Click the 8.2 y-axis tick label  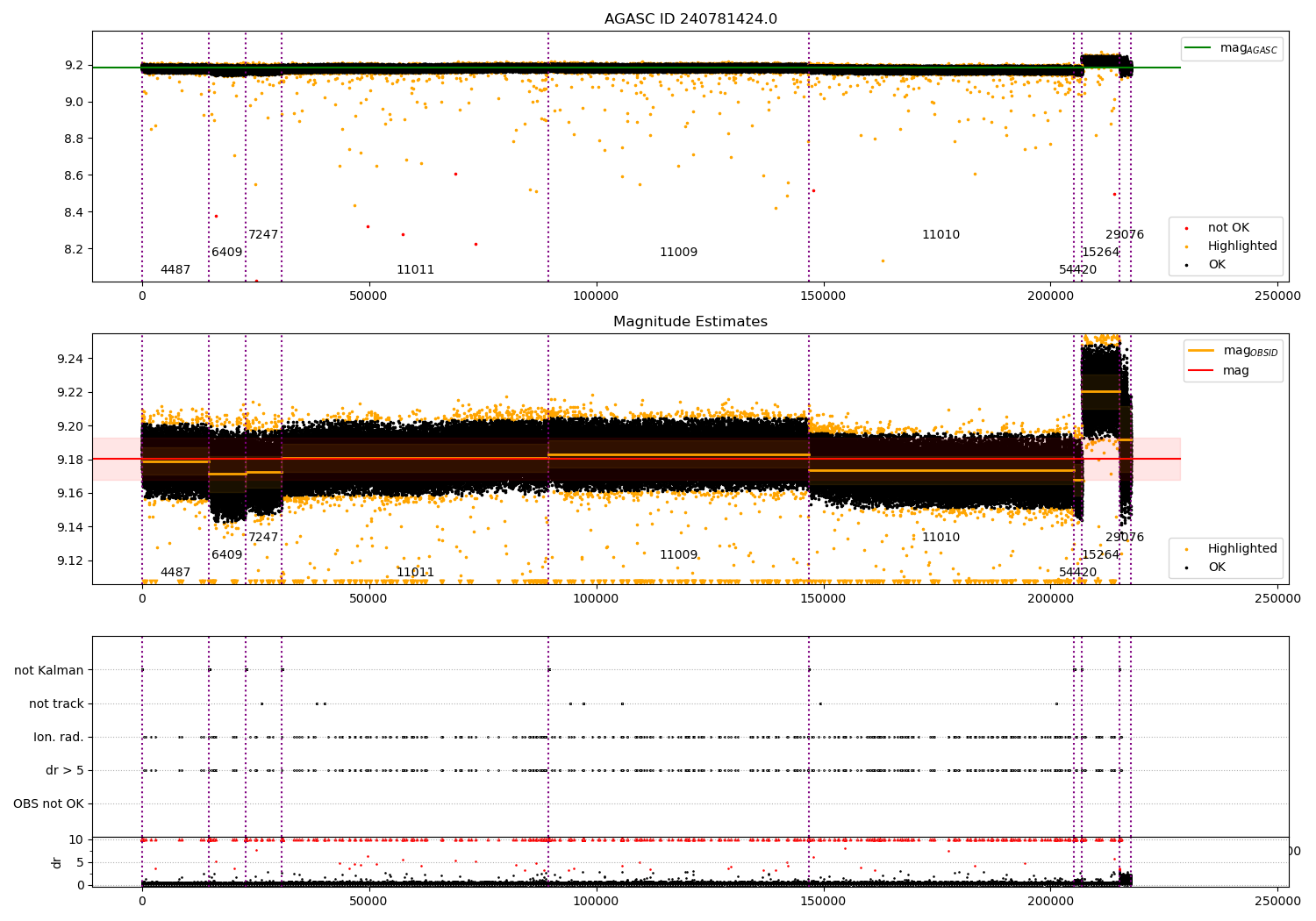(x=74, y=249)
